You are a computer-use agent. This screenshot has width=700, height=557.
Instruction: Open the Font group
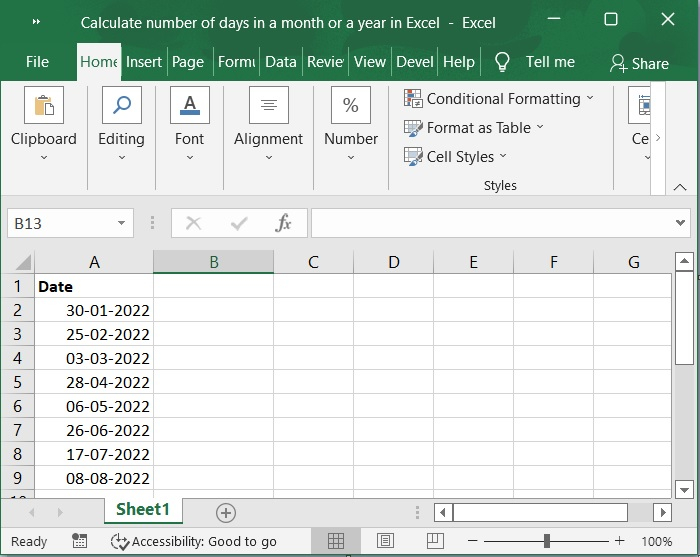pos(189,122)
